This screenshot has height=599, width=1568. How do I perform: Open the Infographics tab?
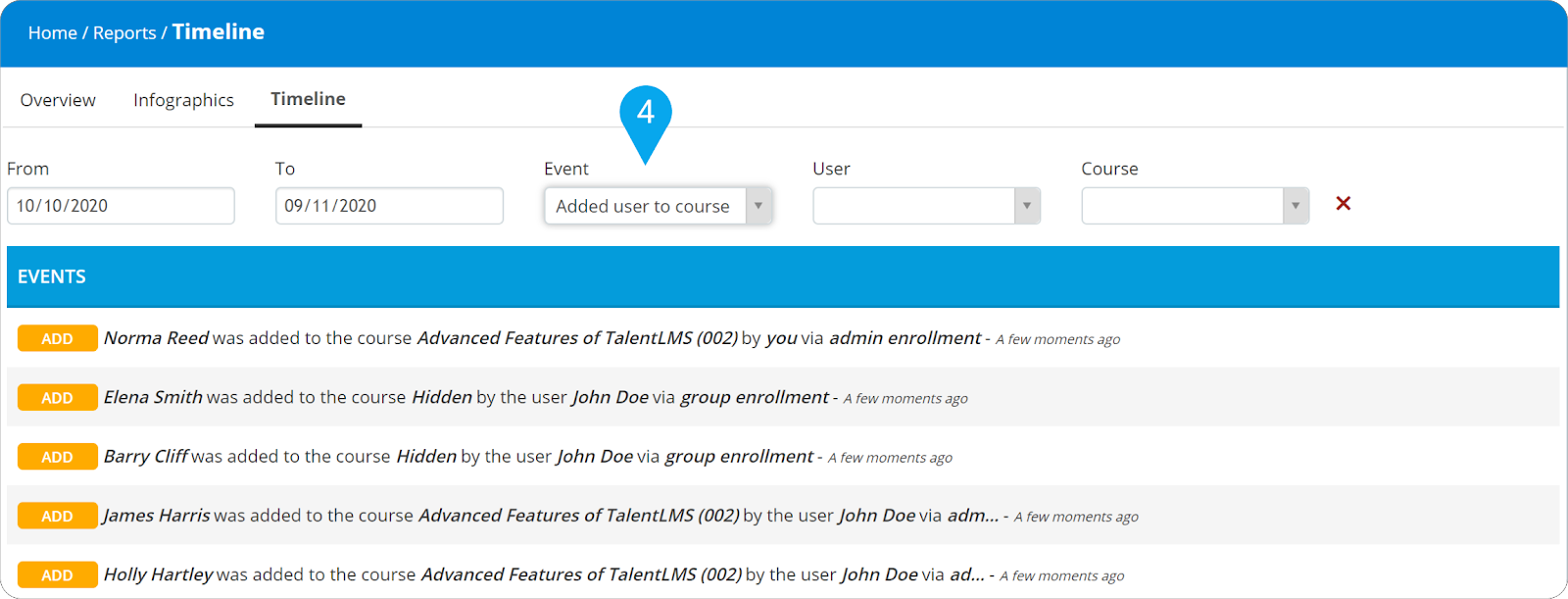pos(183,100)
